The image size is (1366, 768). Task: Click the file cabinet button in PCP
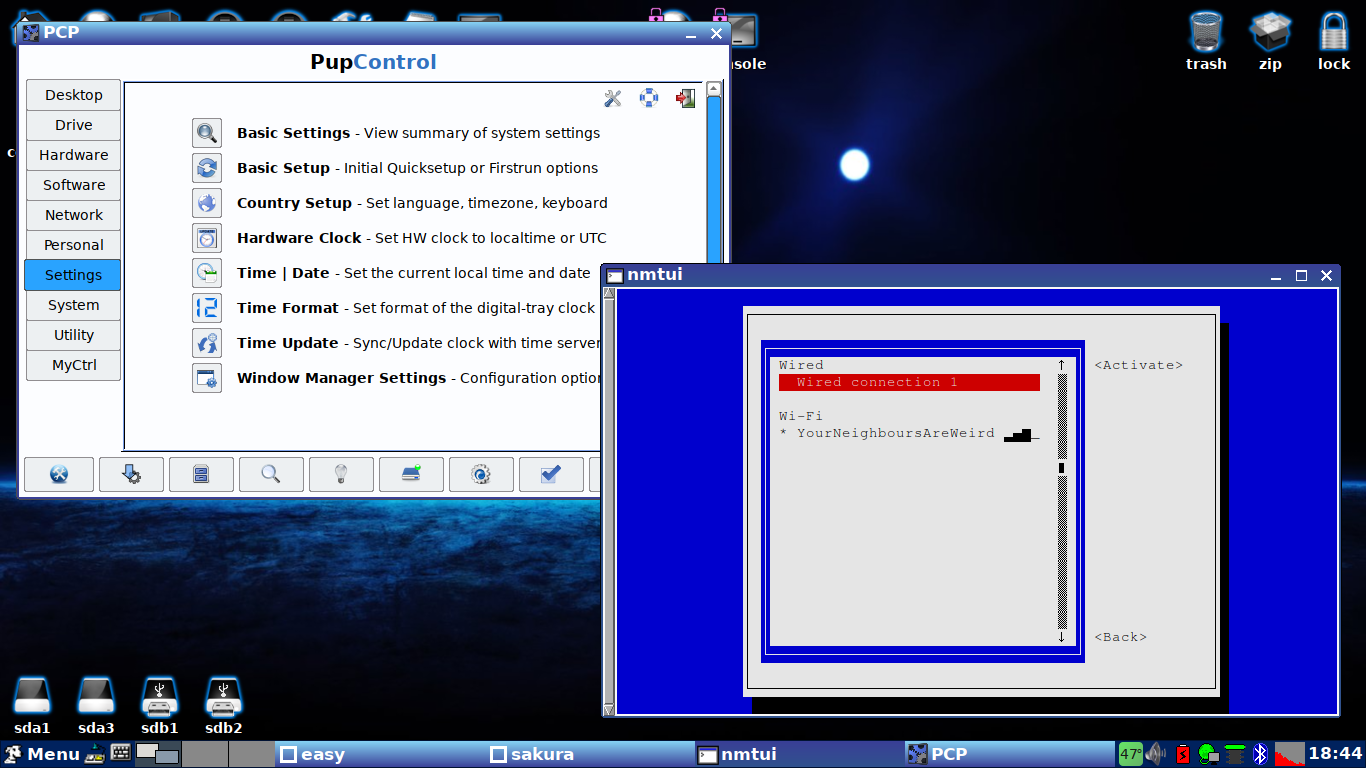click(201, 474)
